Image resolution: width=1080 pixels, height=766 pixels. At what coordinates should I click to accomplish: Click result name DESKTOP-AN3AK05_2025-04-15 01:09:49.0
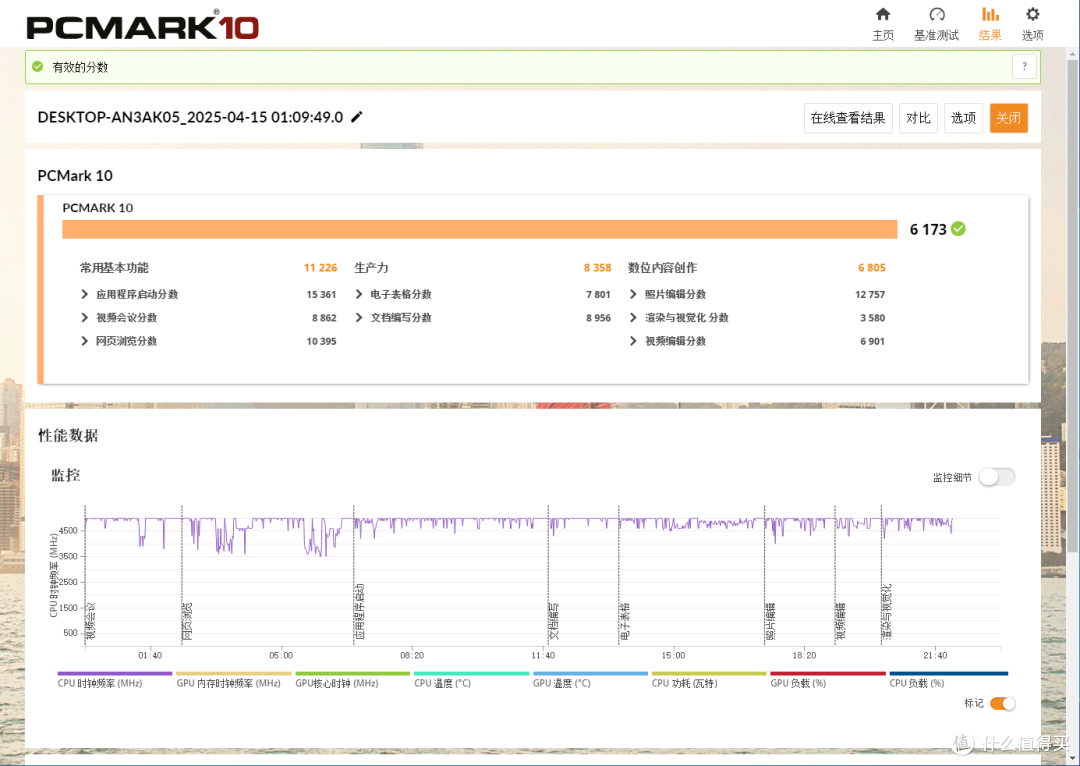[x=190, y=117]
